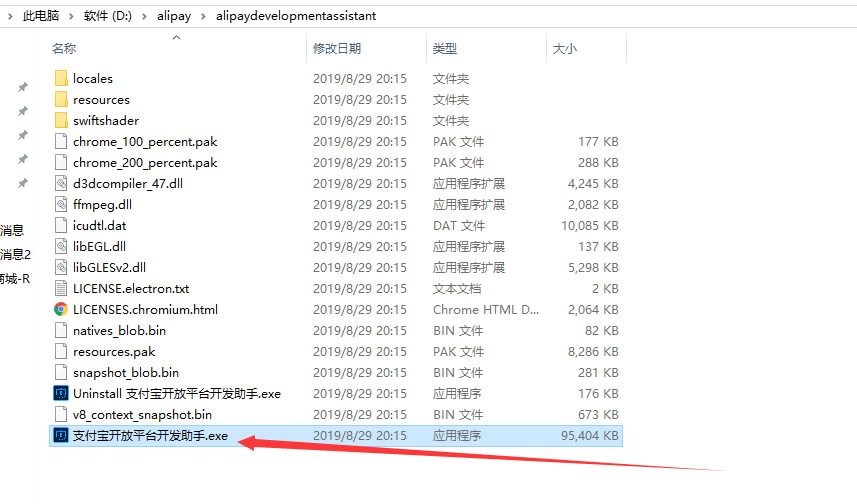857x504 pixels.
Task: Click the first pin icon in the sidebar
Action: 22,88
